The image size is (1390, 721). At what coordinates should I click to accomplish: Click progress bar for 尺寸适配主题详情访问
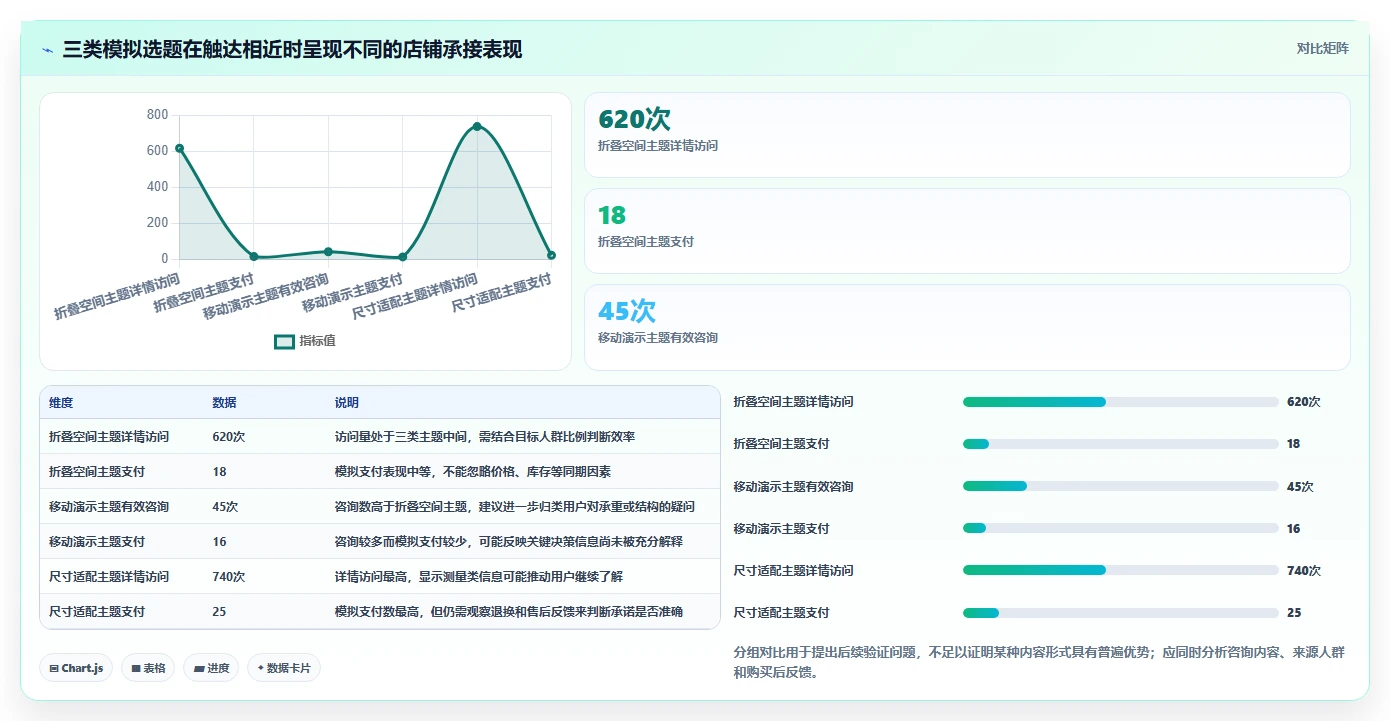[x=1120, y=571]
